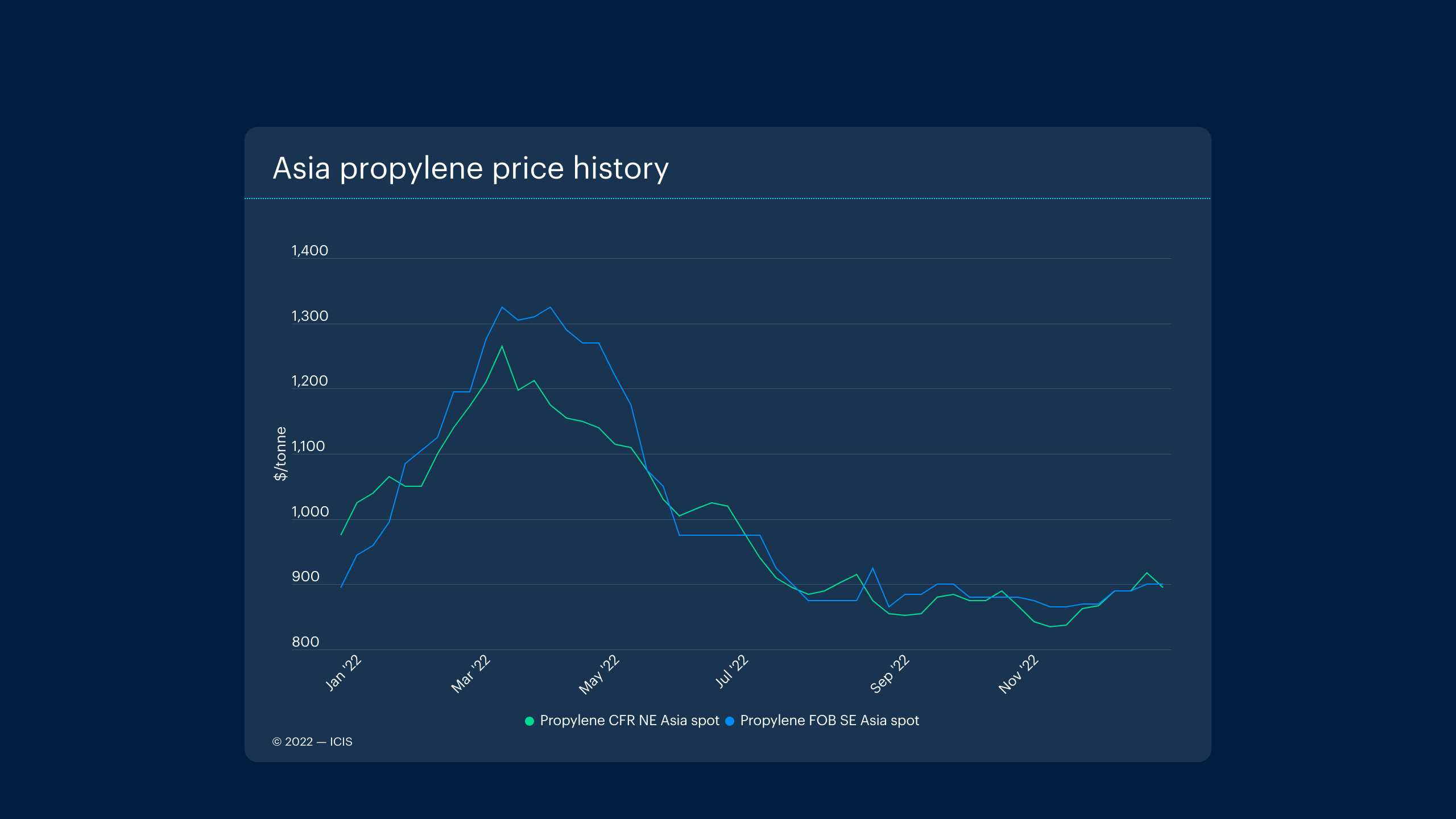Click the green CFR NE Asia legend dot
The height and width of the screenshot is (819, 1456).
click(x=529, y=721)
